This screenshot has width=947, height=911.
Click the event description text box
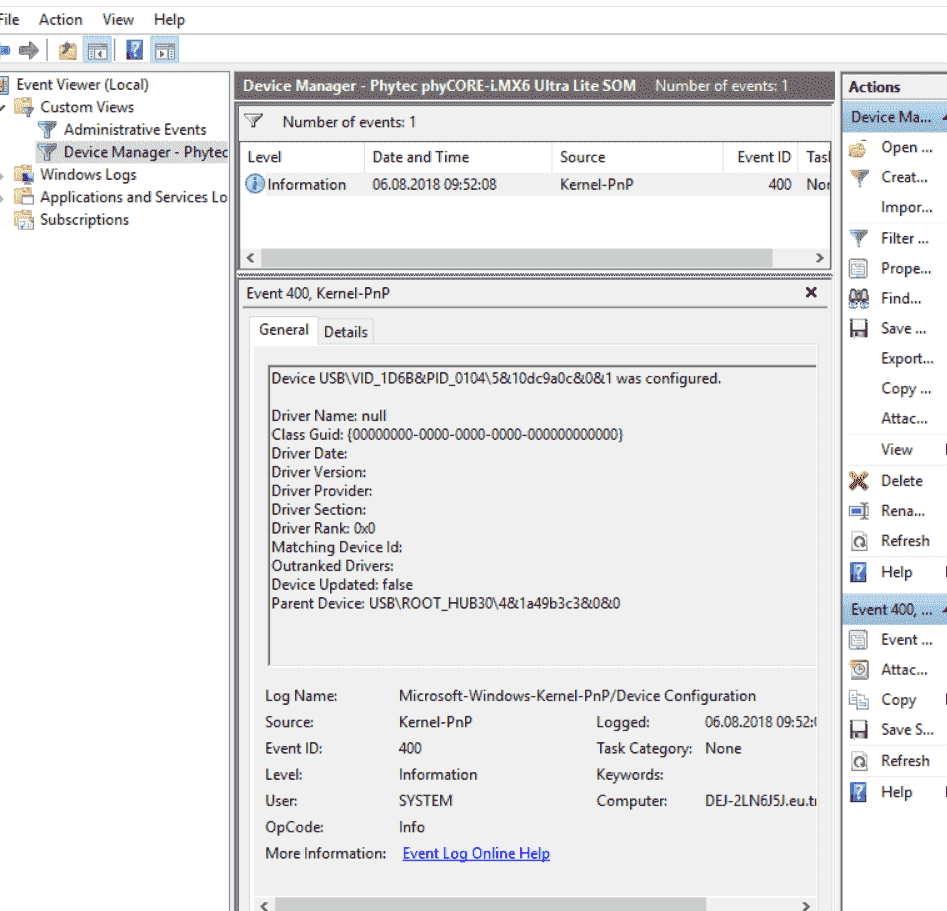(542, 515)
